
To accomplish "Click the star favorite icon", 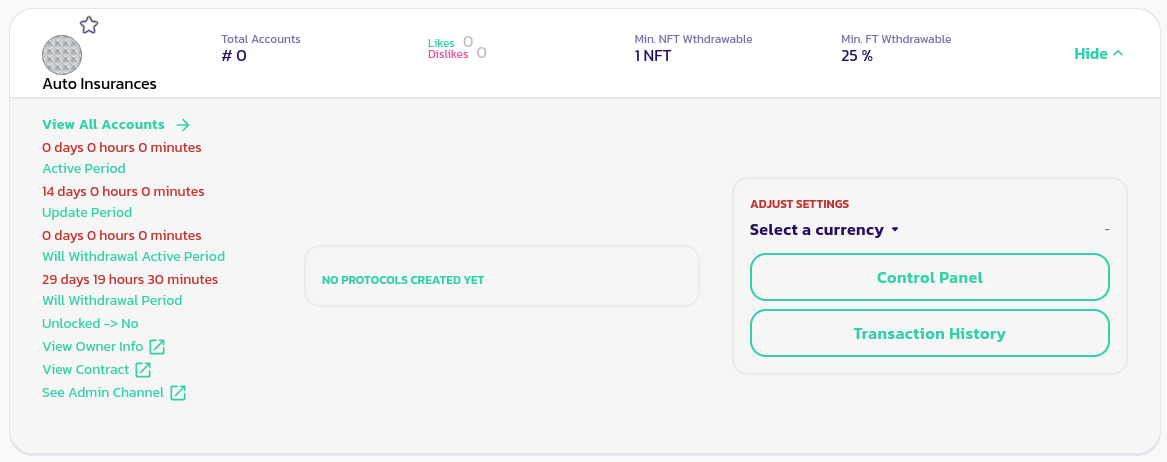I will [89, 25].
